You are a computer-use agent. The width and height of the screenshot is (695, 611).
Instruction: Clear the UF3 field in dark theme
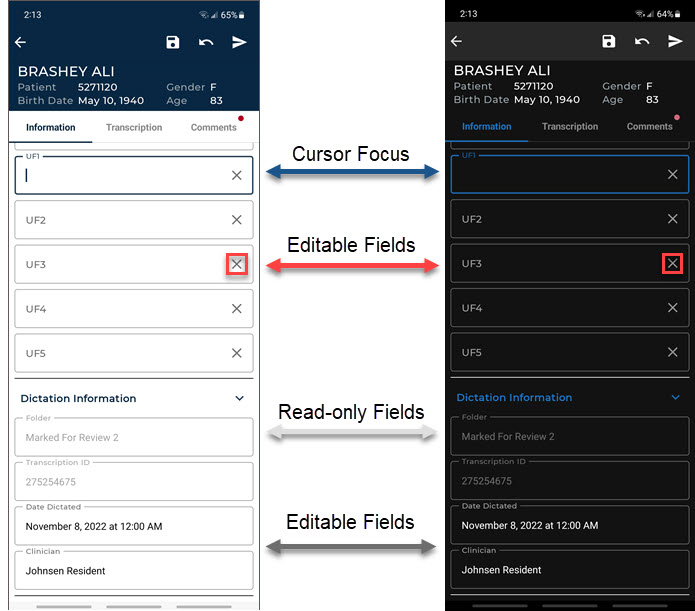[673, 264]
